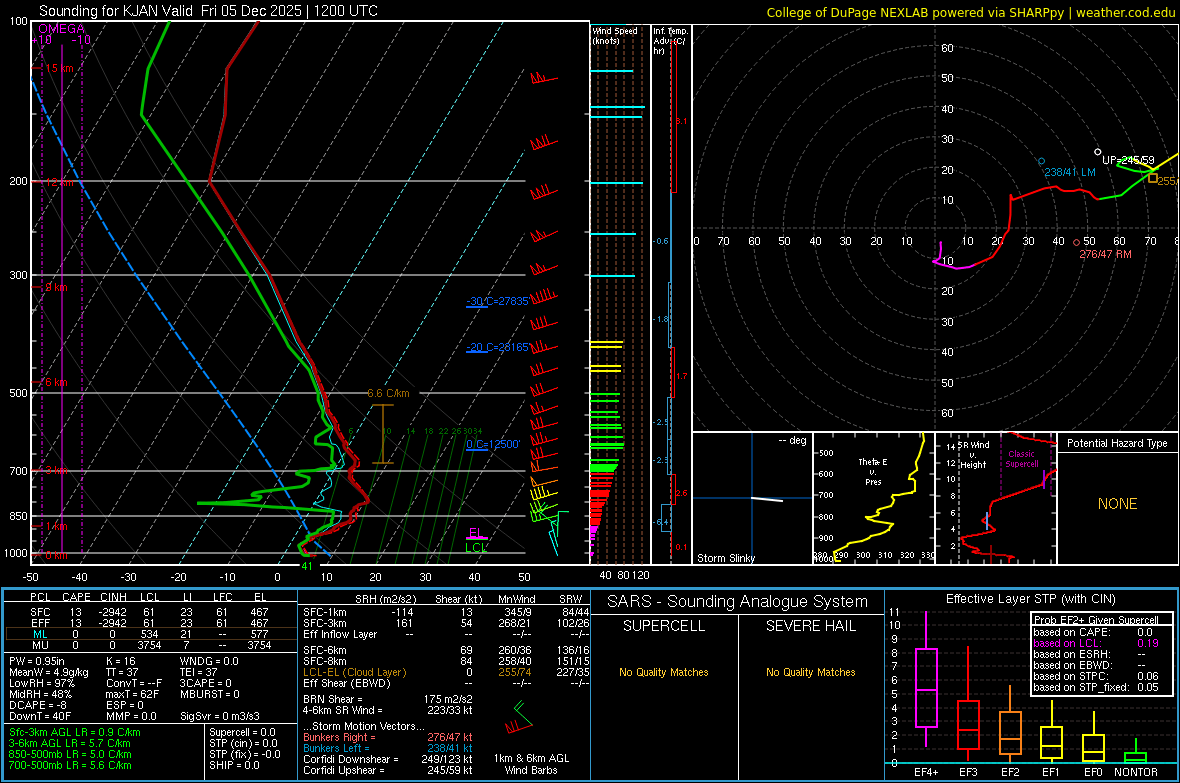This screenshot has width=1180, height=783.
Task: Click the 'SFC-1km' SRH row label
Action: click(324, 612)
